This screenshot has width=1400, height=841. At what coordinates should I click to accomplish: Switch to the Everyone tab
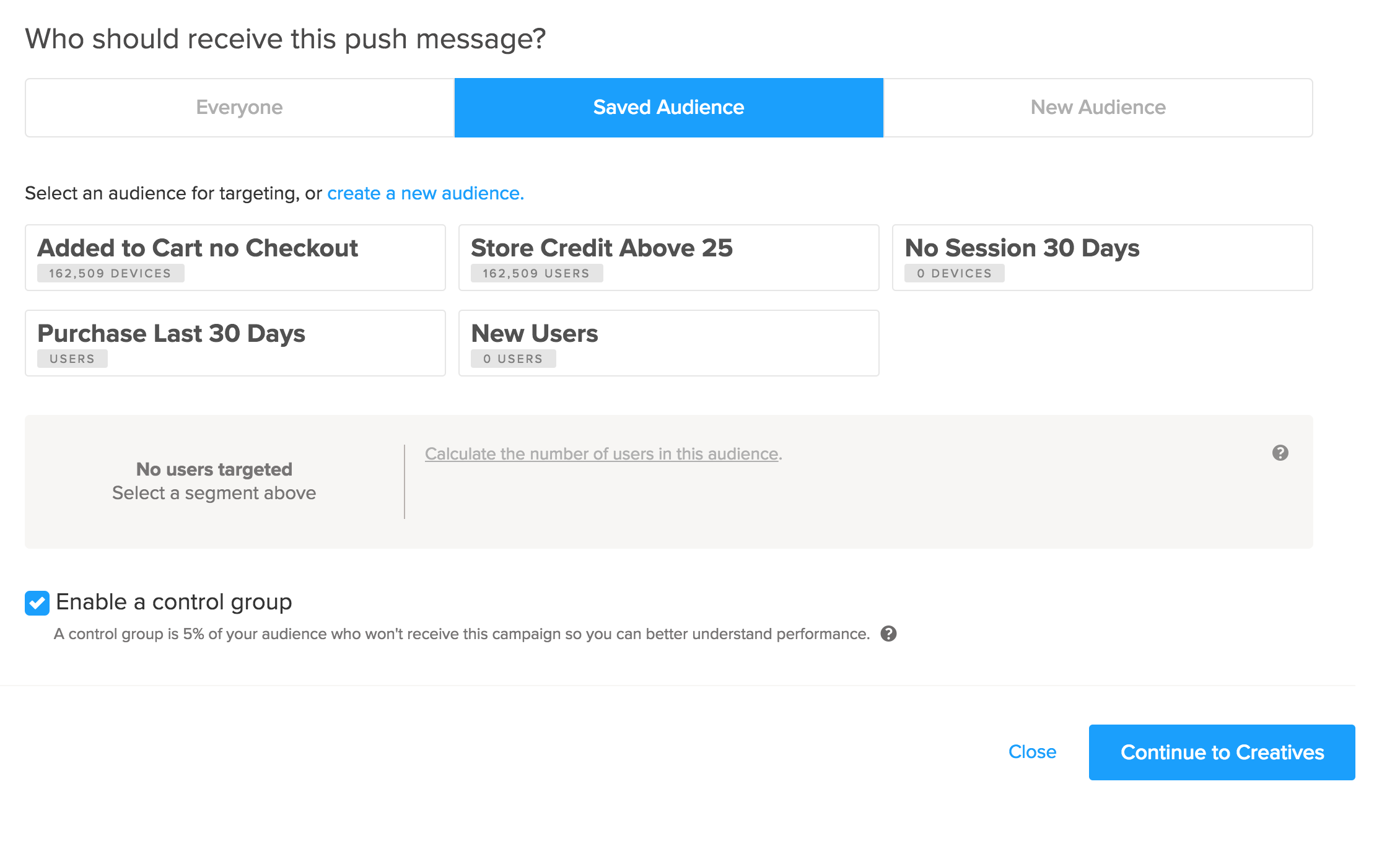[x=240, y=108]
